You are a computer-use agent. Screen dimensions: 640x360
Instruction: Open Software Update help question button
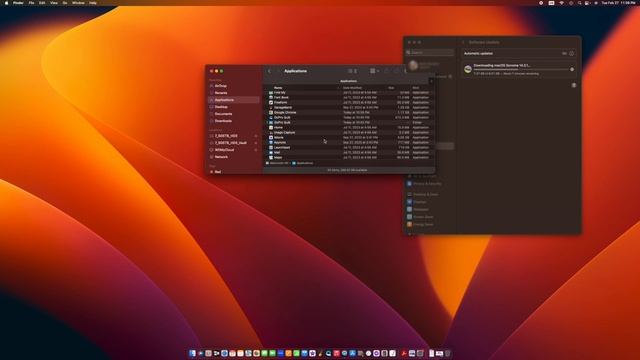573,85
